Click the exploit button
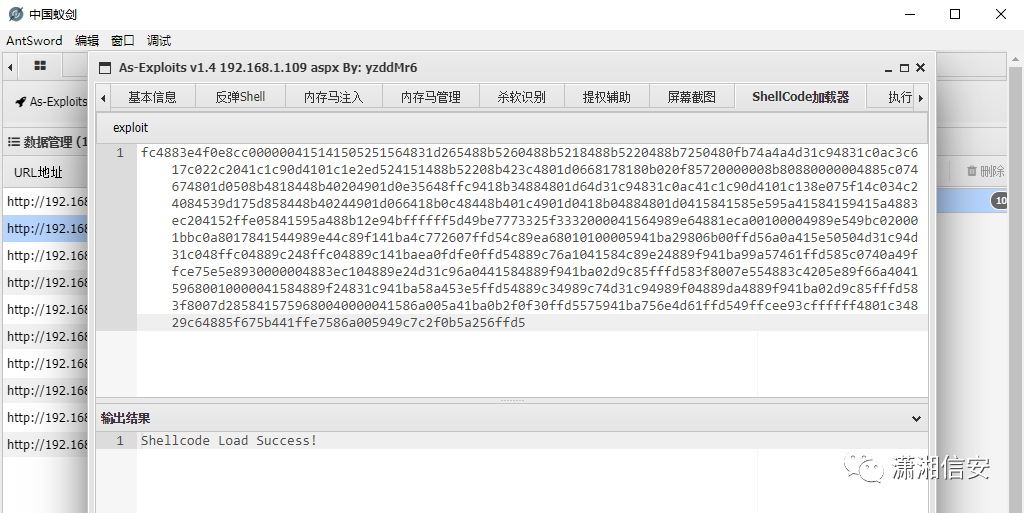This screenshot has width=1024, height=513. click(x=131, y=128)
